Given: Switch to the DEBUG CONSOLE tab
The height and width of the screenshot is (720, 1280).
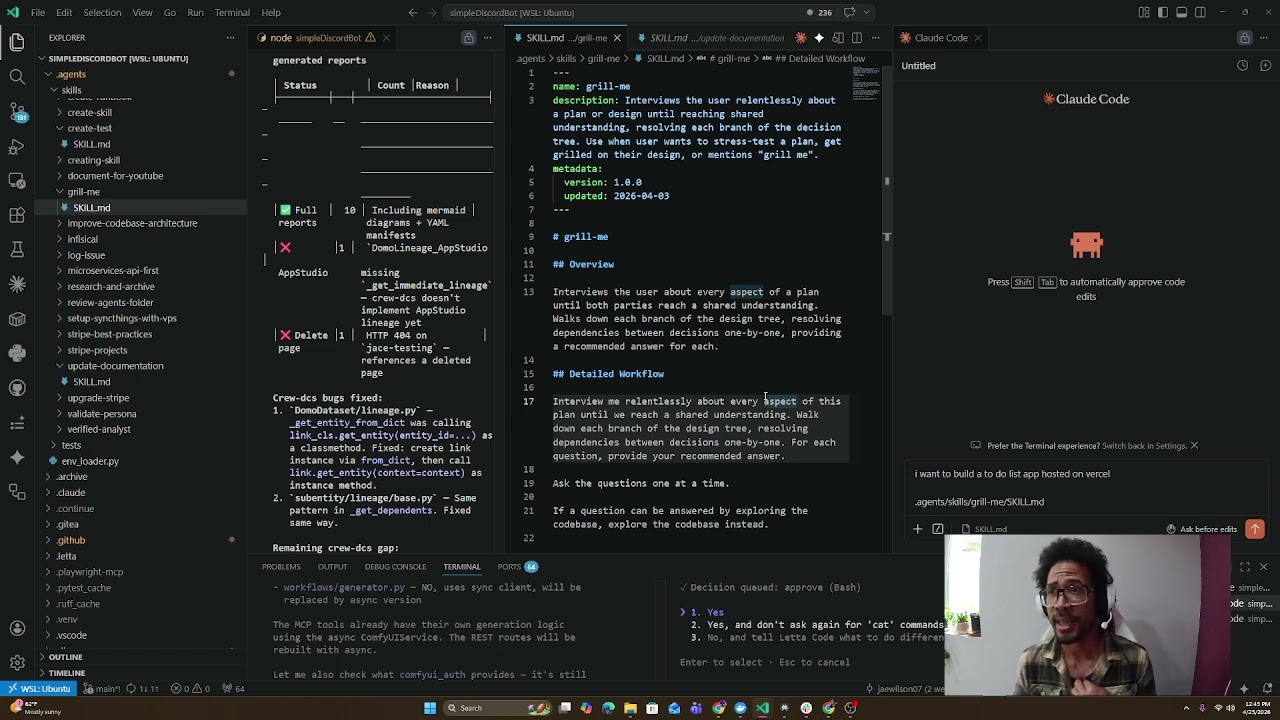Looking at the screenshot, I should tap(395, 567).
